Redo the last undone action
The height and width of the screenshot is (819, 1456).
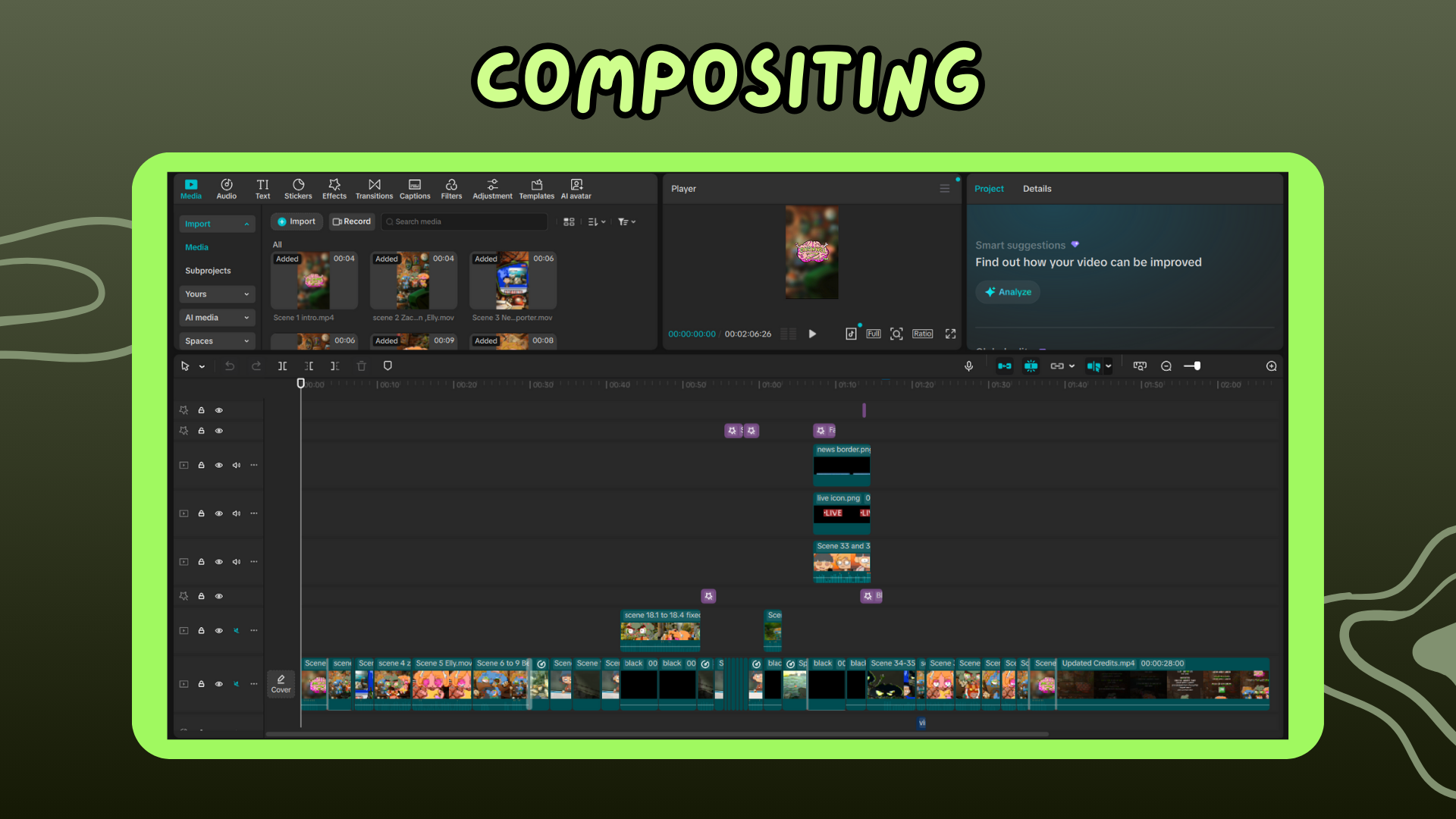[256, 366]
